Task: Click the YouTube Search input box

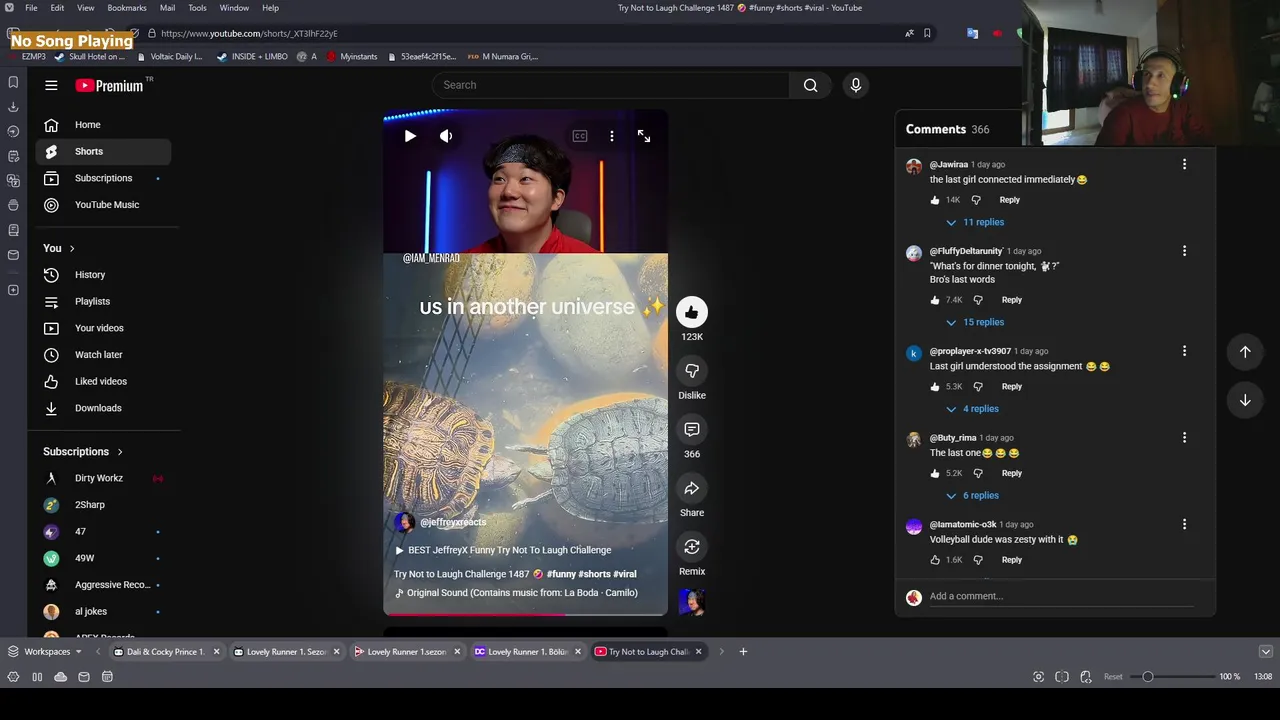Action: click(x=610, y=85)
